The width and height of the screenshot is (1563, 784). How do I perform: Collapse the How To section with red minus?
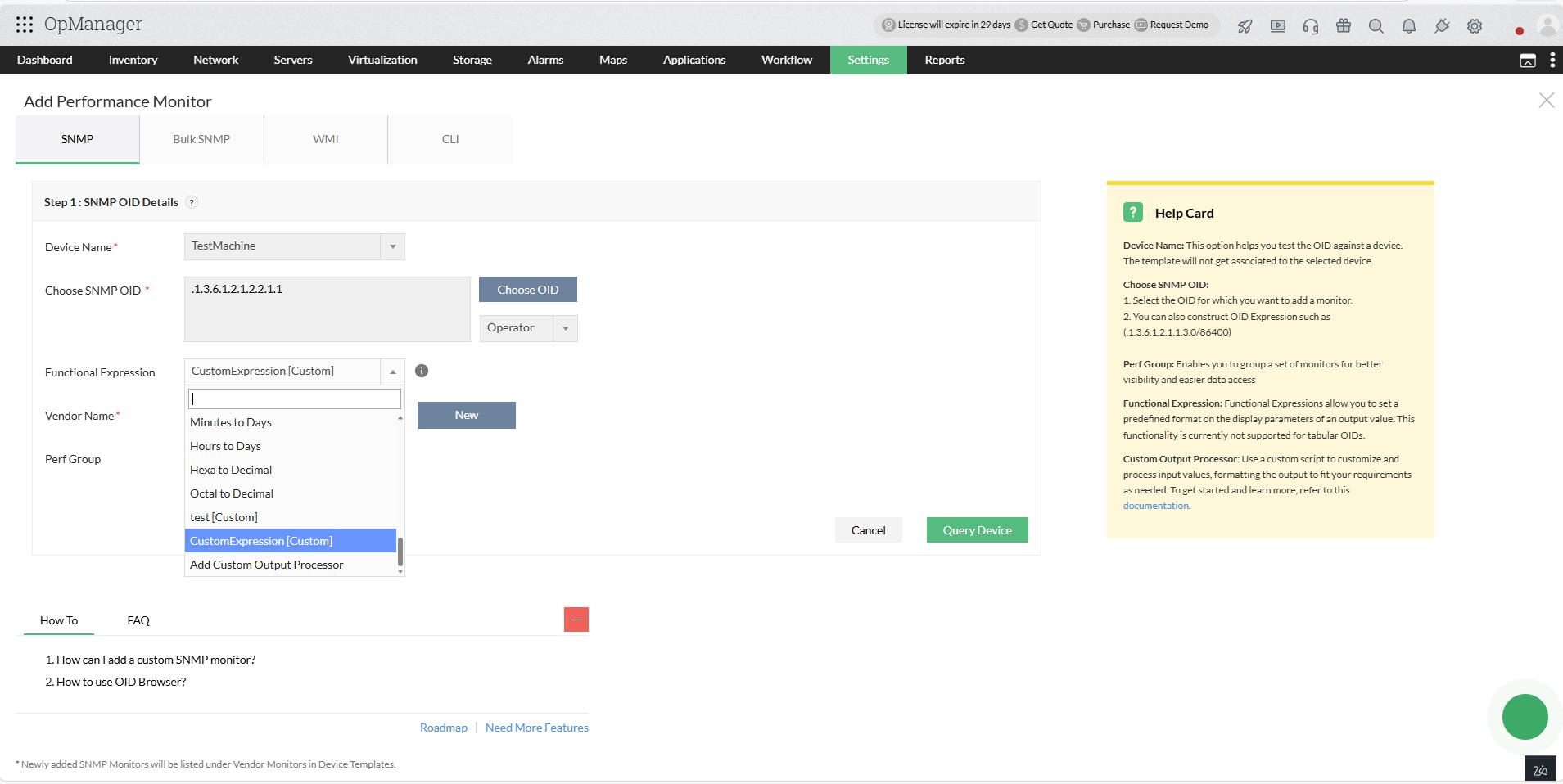coord(576,620)
